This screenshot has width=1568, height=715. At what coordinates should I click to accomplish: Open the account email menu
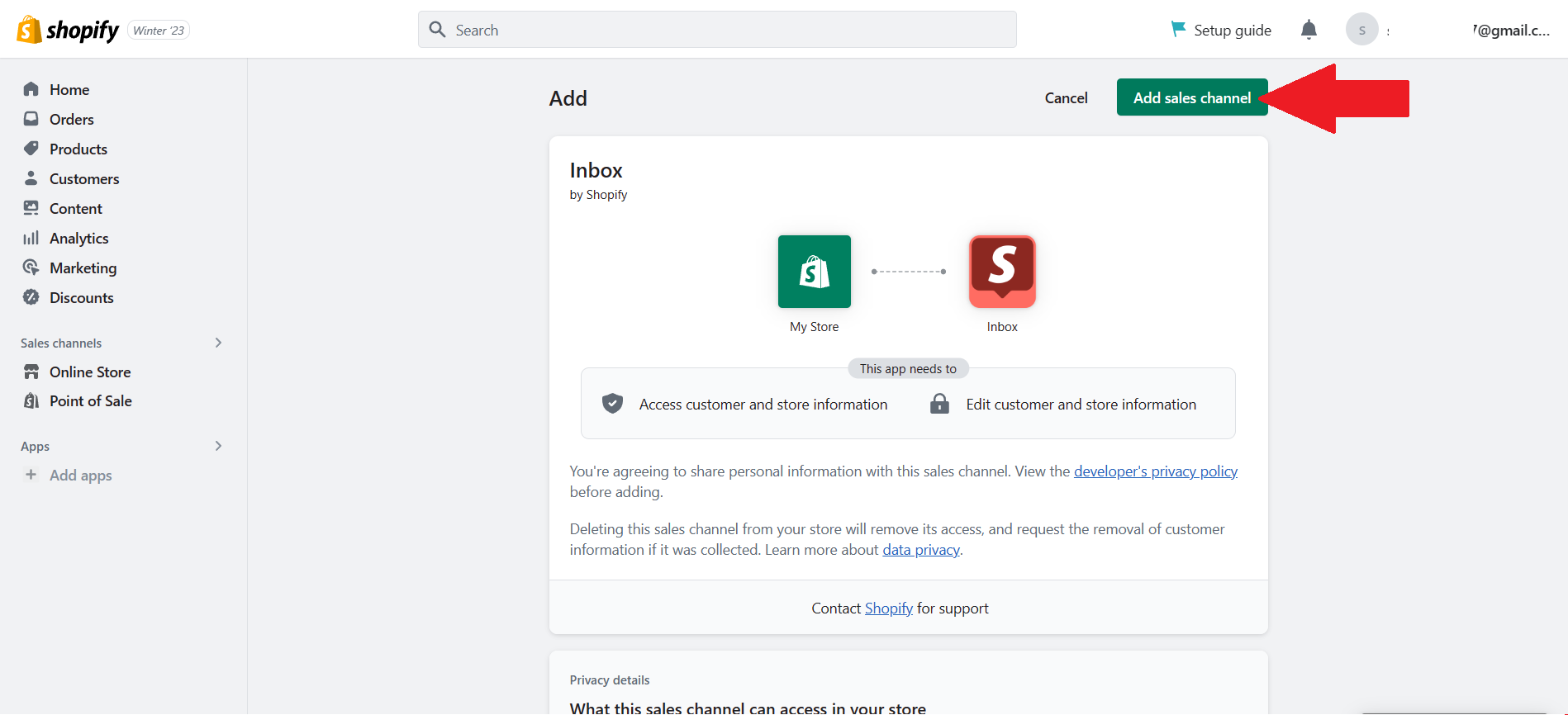1511,31
